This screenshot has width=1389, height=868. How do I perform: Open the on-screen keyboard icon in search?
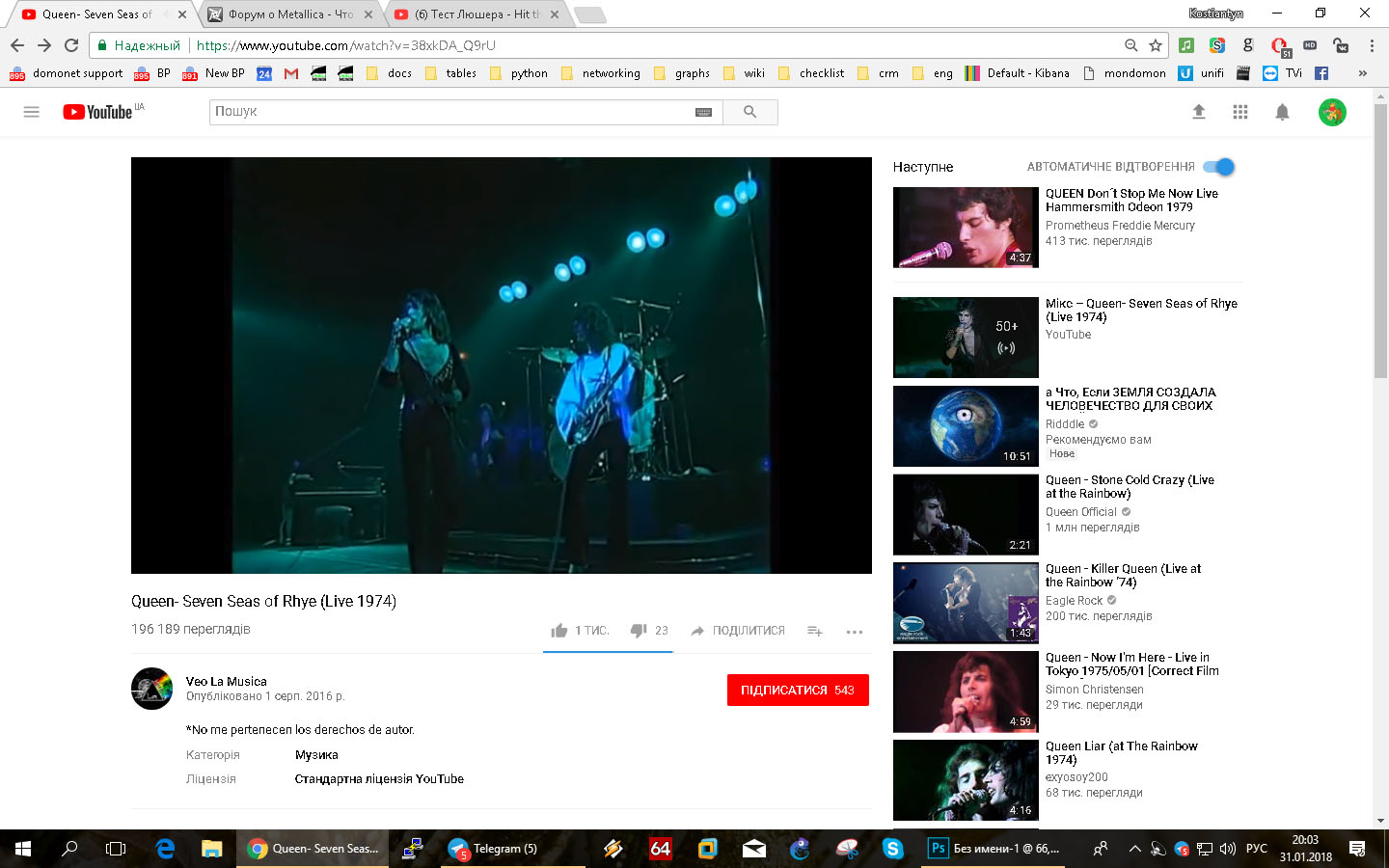[703, 112]
